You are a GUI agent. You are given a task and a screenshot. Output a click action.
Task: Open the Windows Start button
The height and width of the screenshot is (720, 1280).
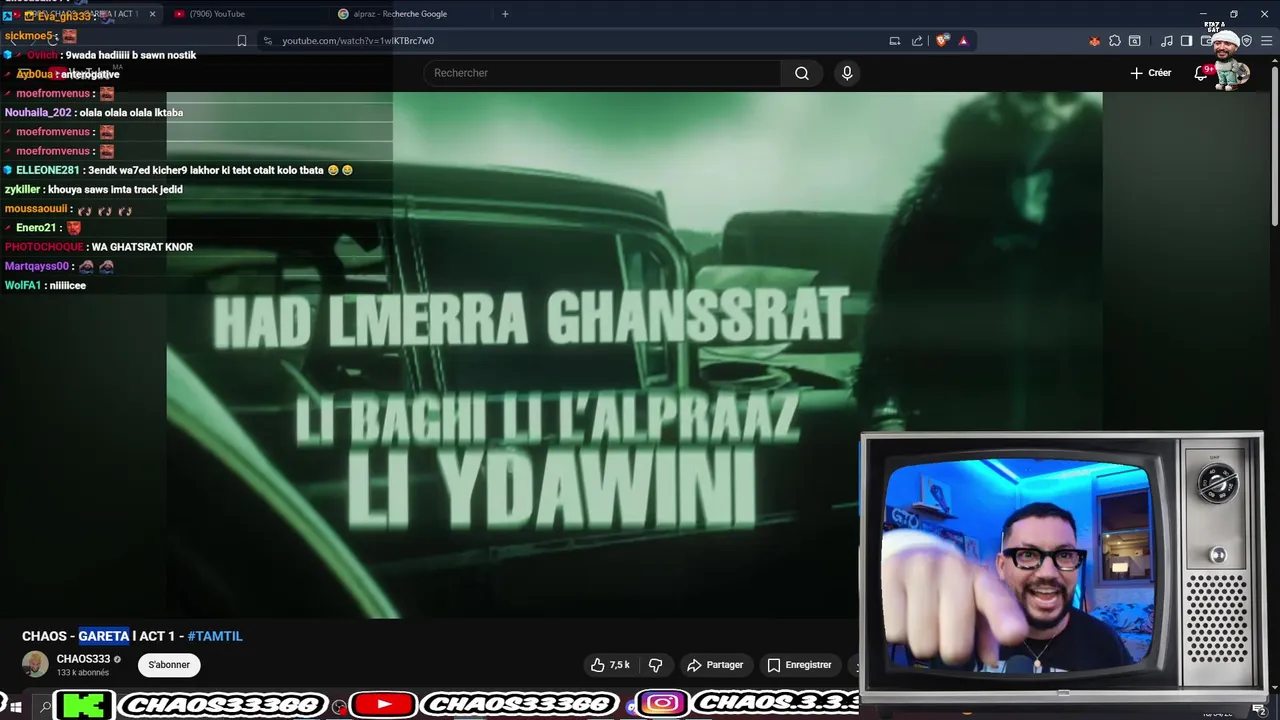point(15,707)
